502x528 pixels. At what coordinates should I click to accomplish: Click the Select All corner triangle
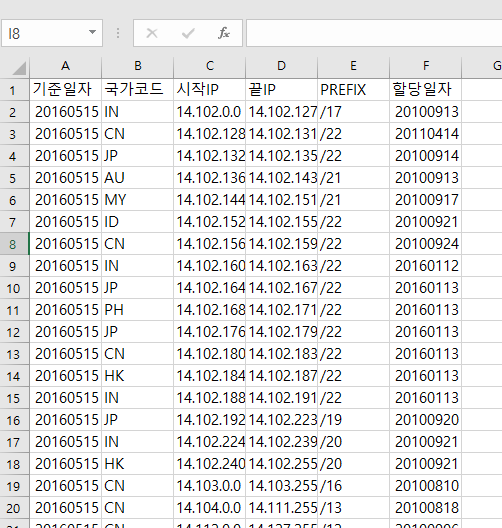[19, 68]
